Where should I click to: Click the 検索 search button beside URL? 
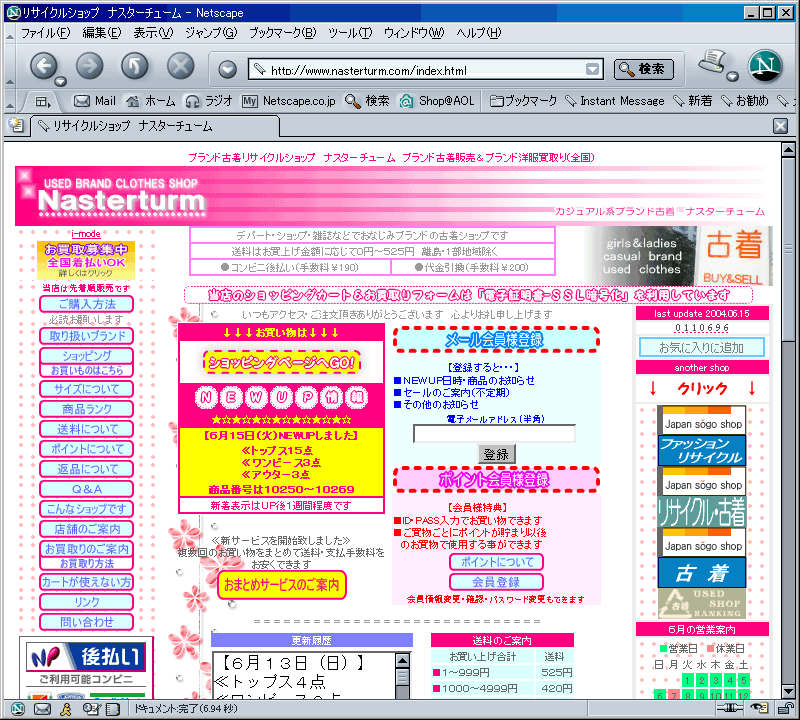tap(643, 69)
